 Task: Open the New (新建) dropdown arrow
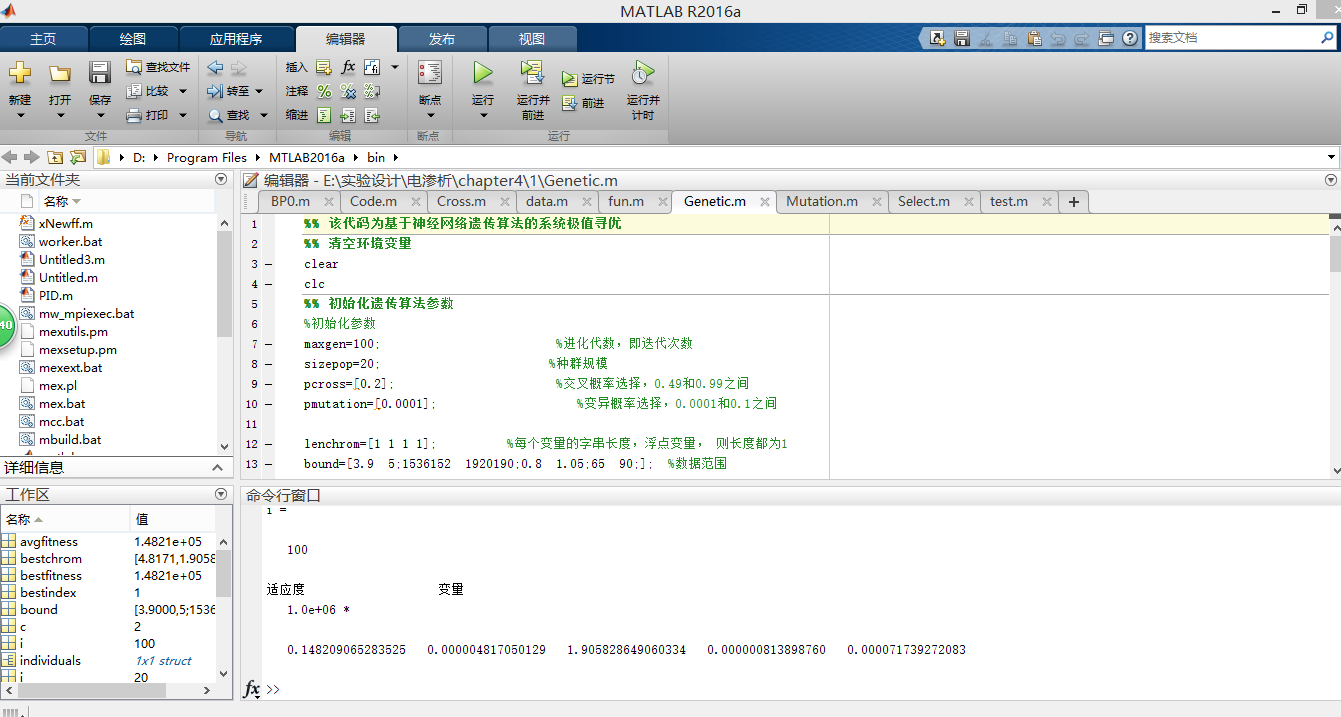(20, 115)
